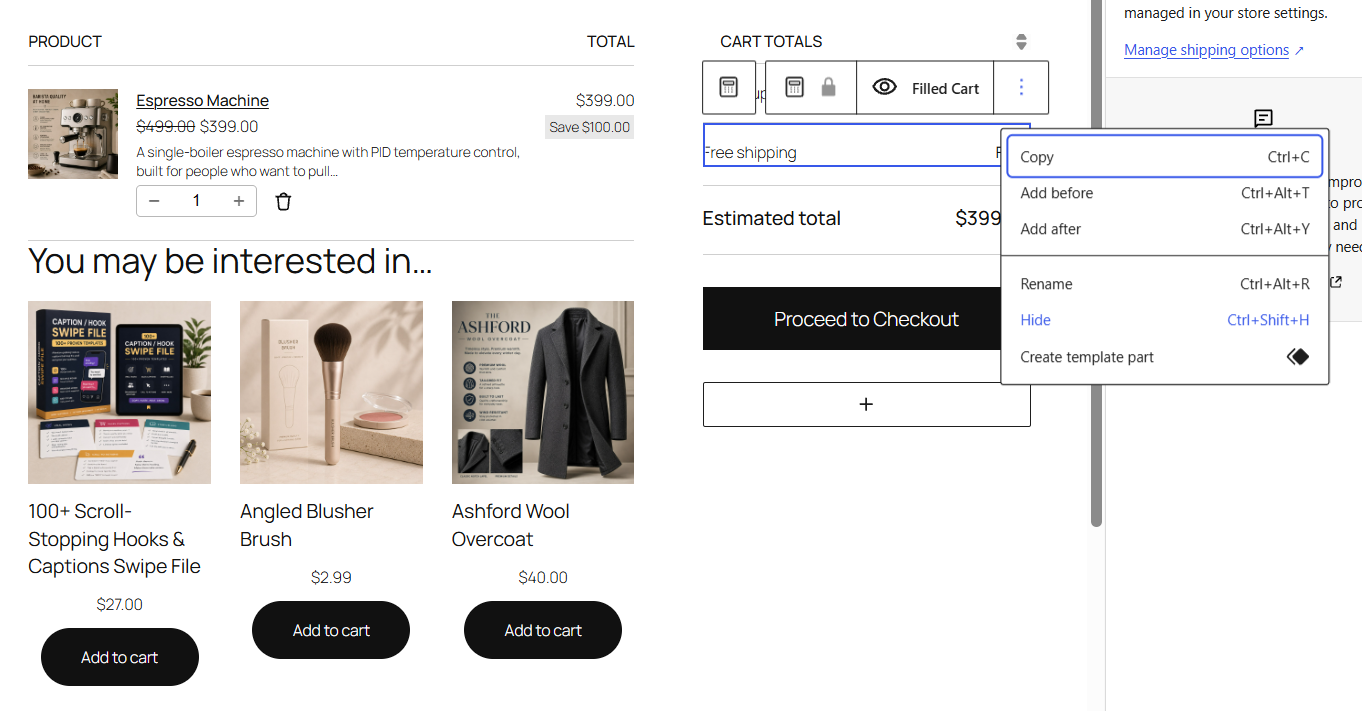Open Ashford Wool Overcoat product title

click(510, 525)
